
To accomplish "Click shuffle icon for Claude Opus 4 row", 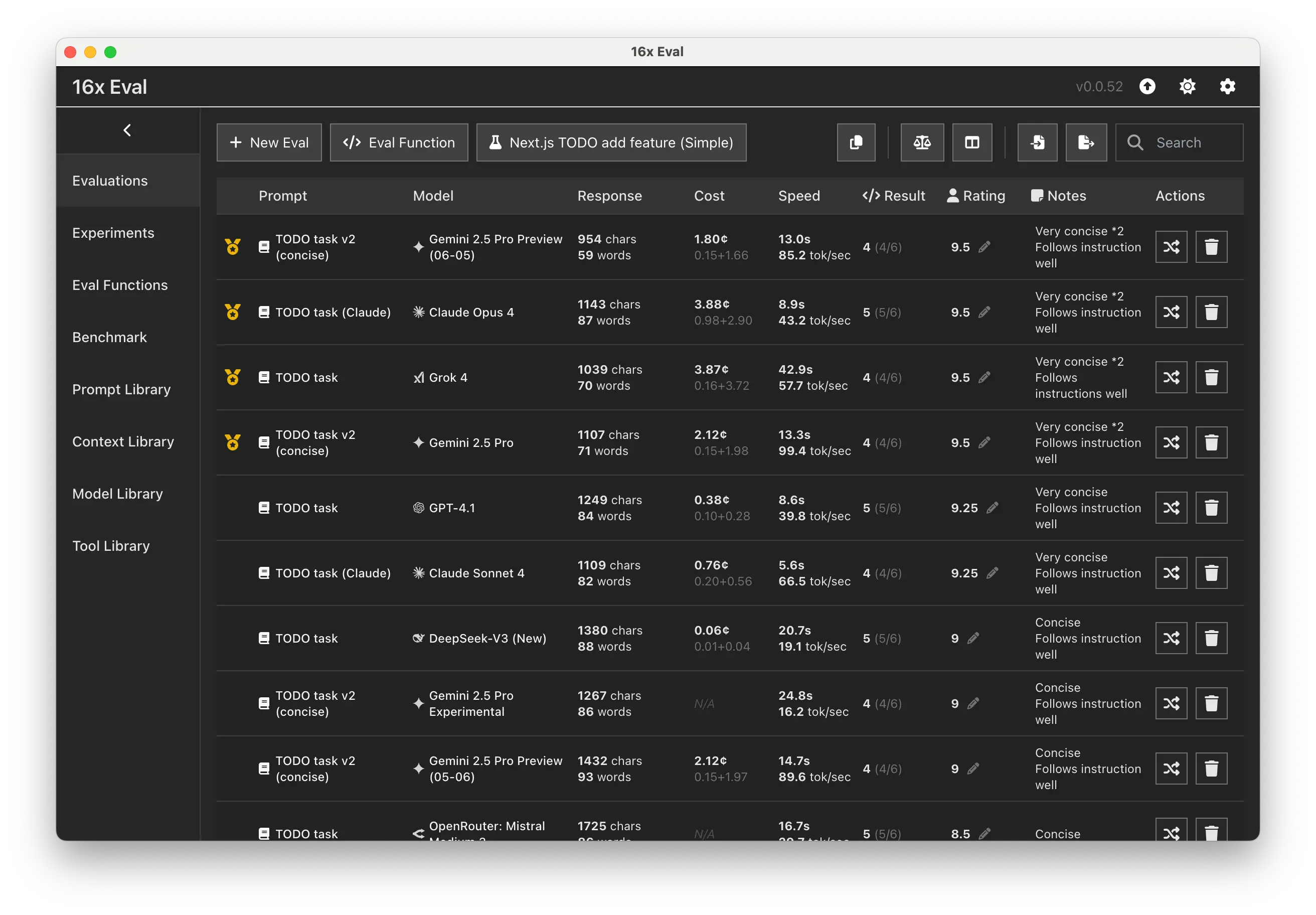I will click(1171, 313).
